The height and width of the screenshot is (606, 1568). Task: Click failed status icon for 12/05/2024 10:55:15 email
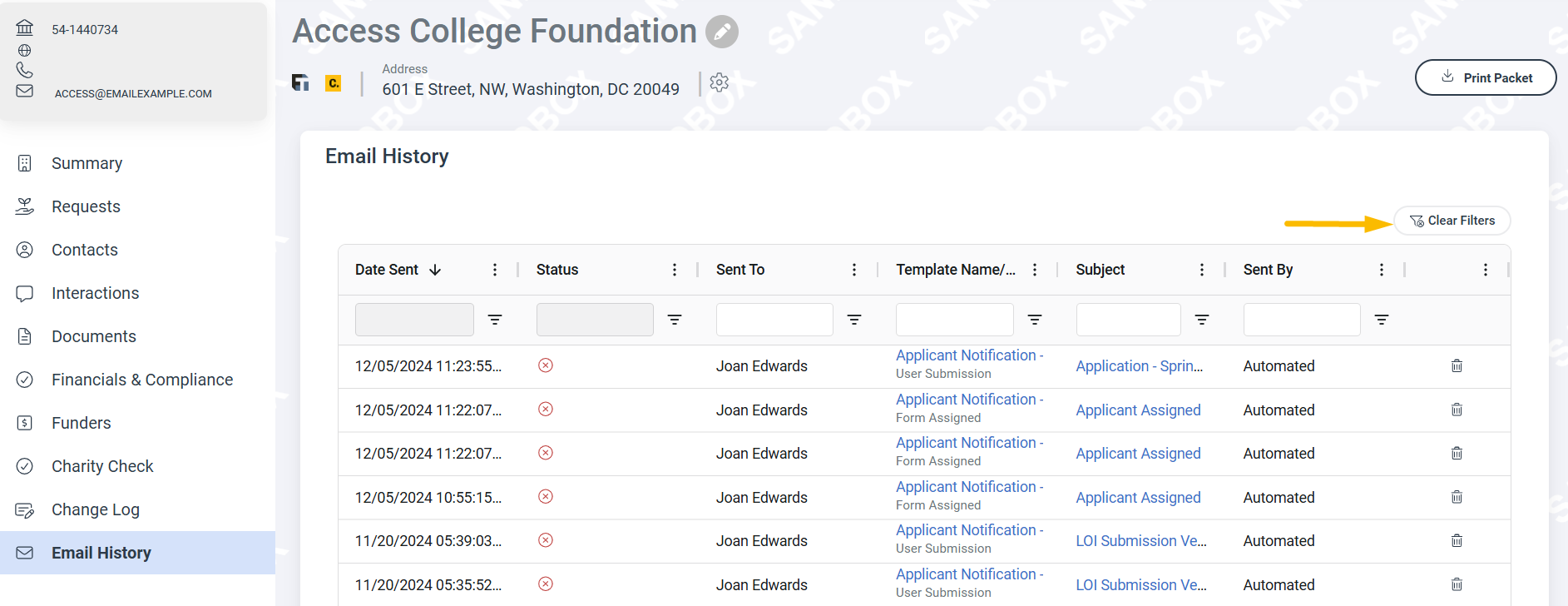click(x=546, y=497)
